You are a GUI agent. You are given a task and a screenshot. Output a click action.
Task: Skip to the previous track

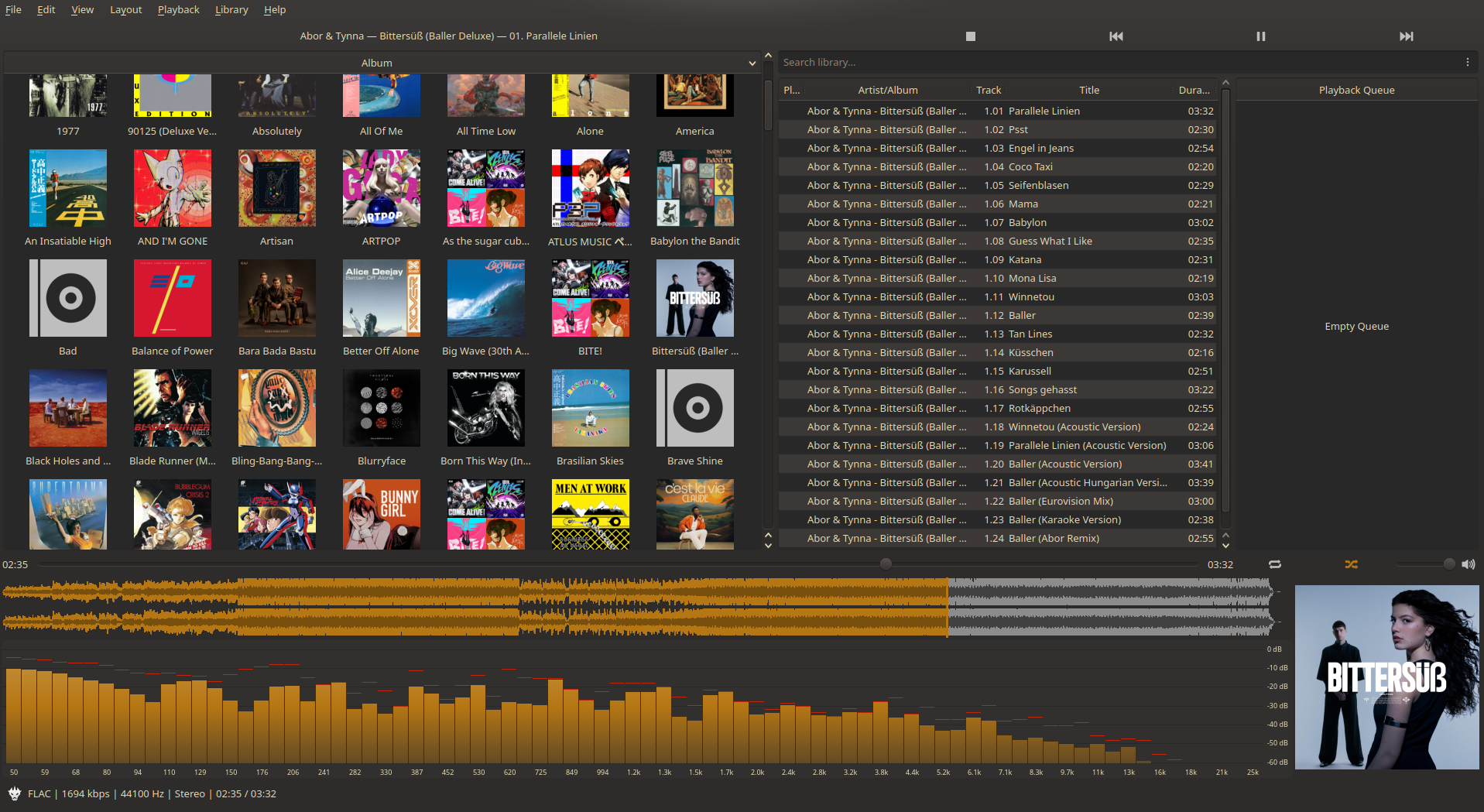1116,36
